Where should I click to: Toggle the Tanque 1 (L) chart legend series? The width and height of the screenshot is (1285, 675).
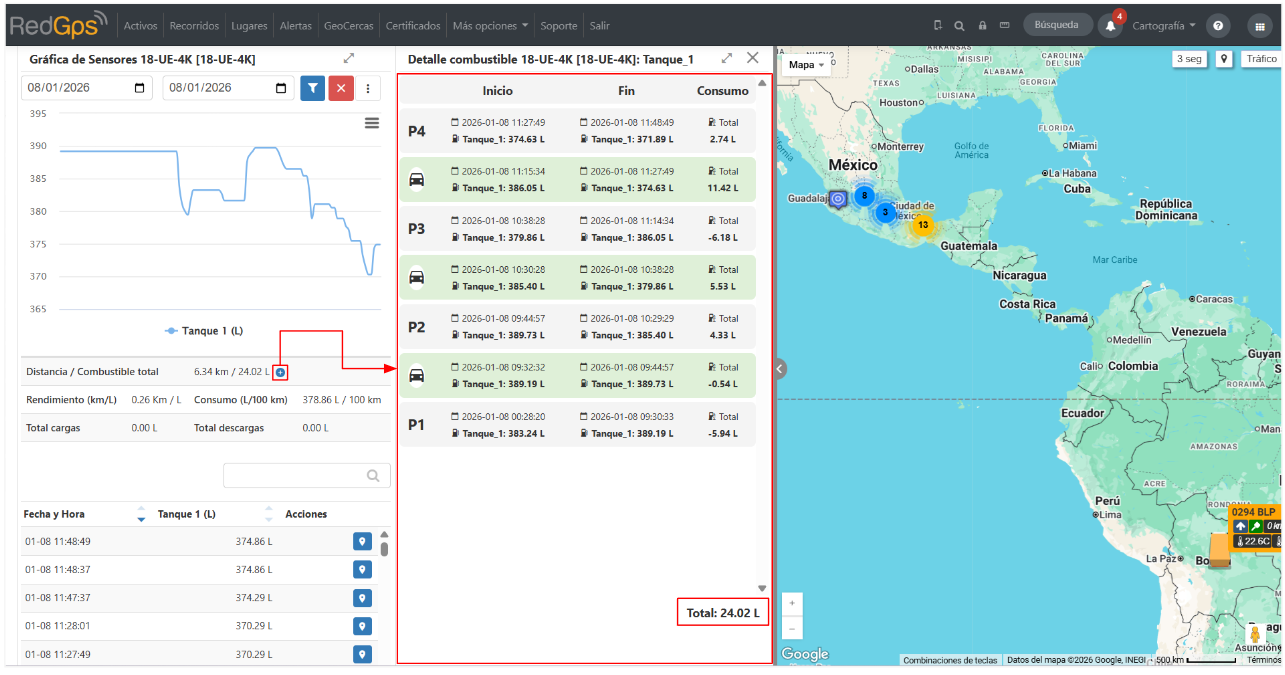(206, 330)
